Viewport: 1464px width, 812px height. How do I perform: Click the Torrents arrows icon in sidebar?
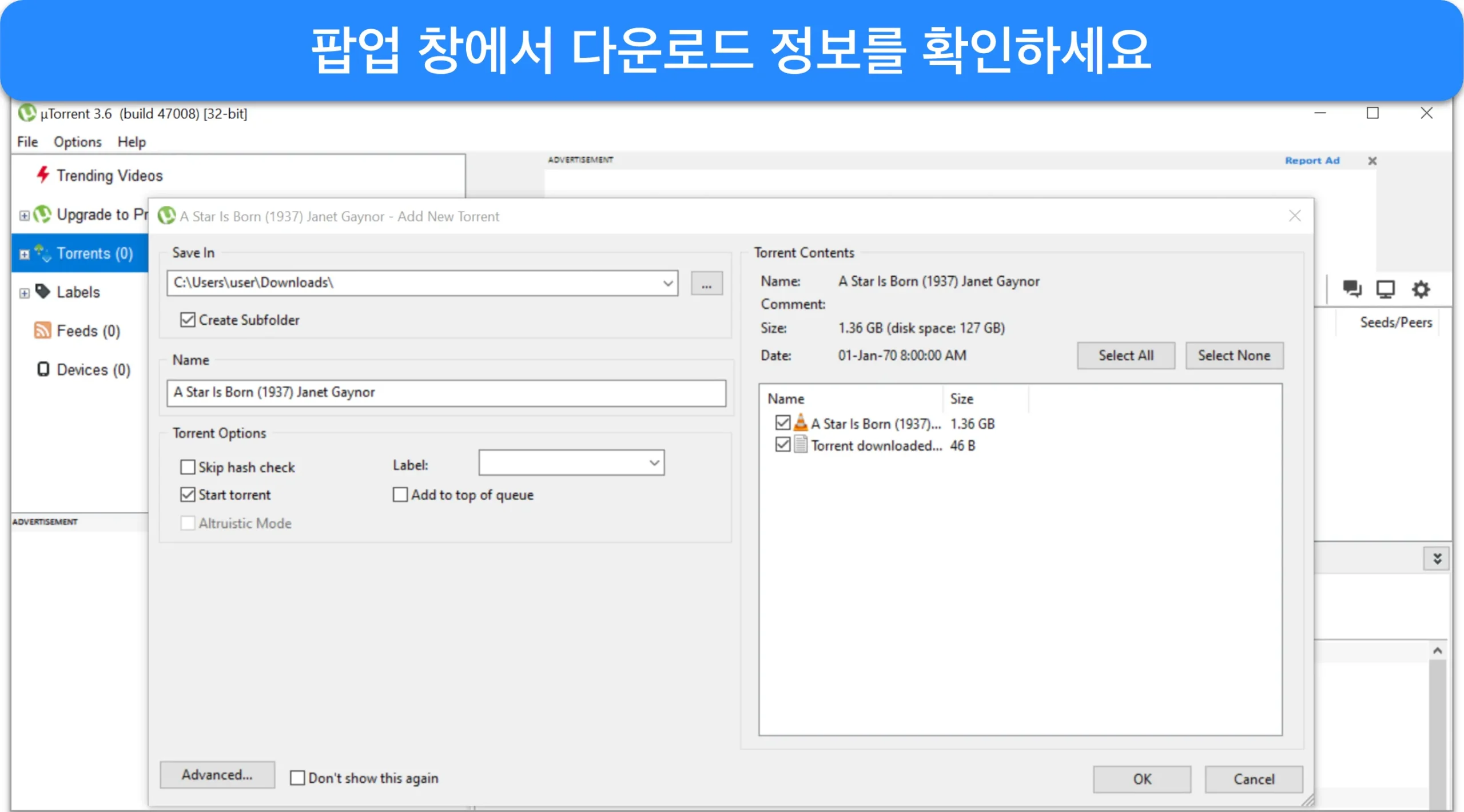42,253
